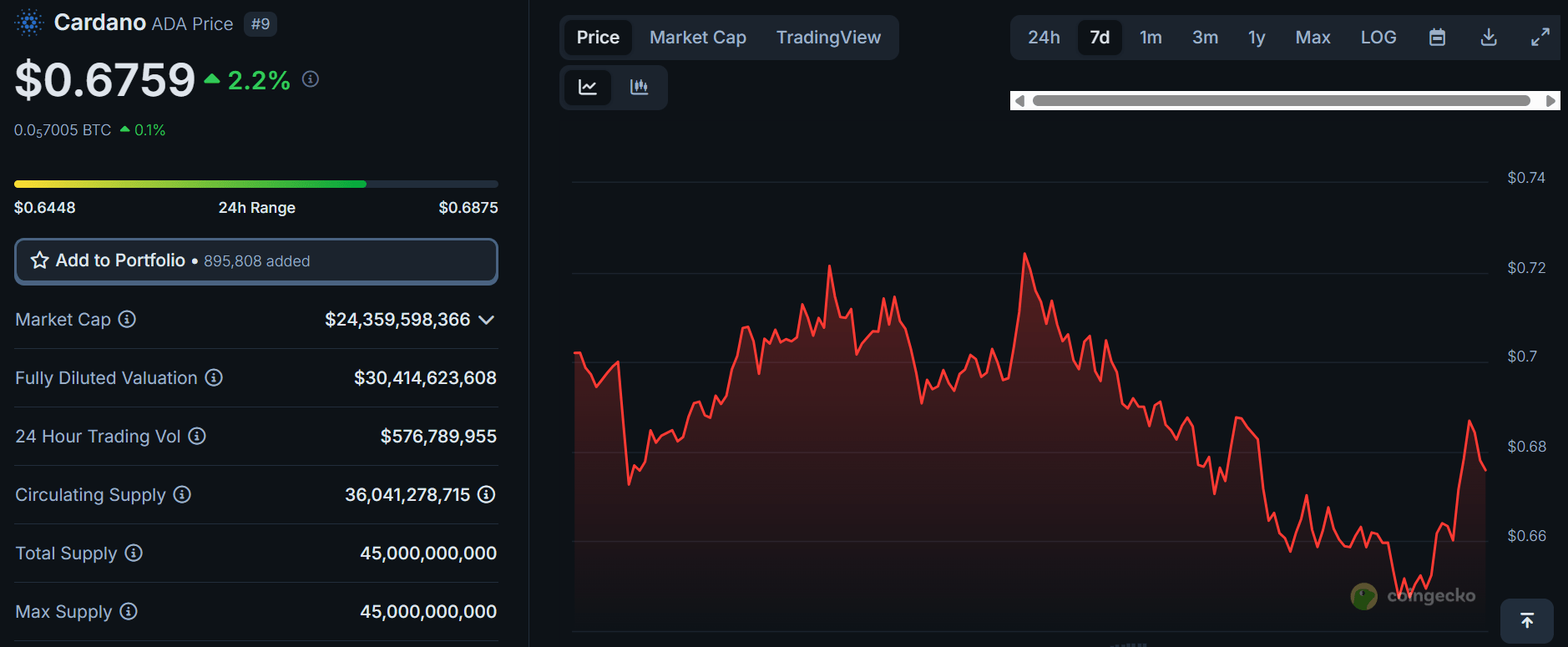Click the star icon in Add to Portfolio

[x=39, y=260]
